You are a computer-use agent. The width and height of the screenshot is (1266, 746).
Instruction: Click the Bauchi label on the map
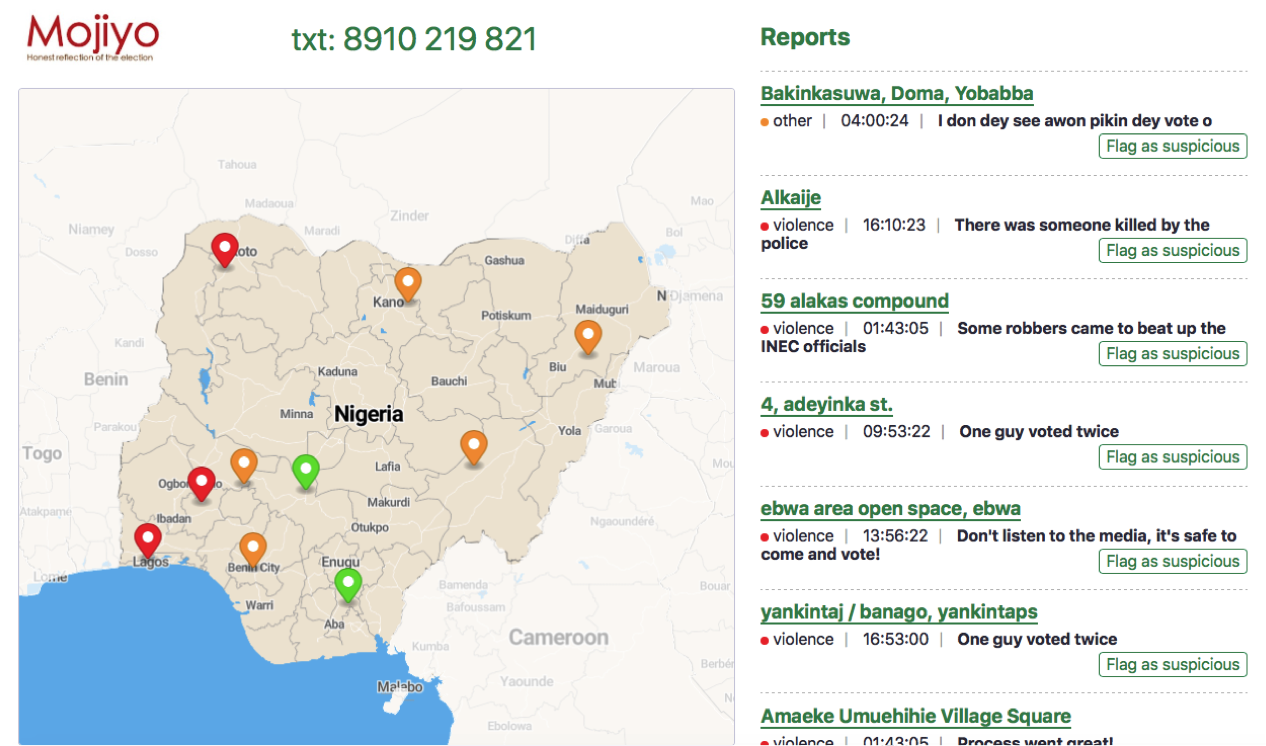pyautogui.click(x=449, y=381)
